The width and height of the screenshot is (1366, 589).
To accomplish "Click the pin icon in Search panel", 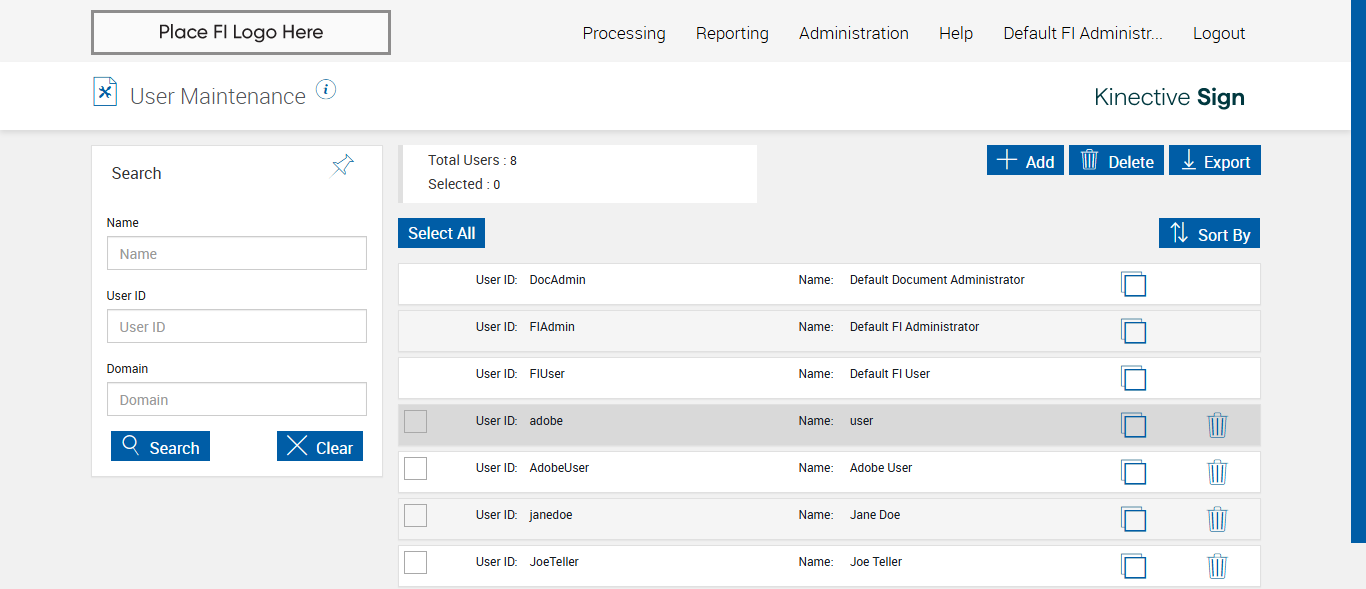I will click(343, 166).
